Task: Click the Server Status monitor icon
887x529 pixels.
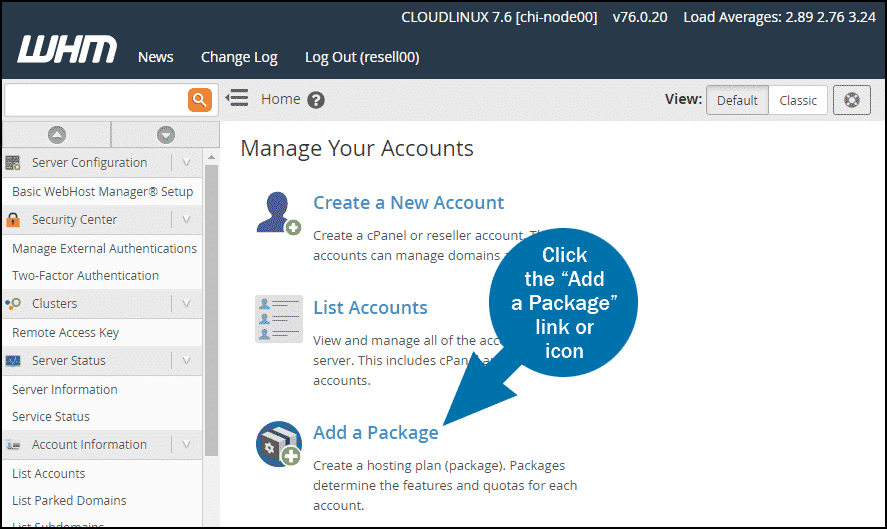Action: coord(13,361)
